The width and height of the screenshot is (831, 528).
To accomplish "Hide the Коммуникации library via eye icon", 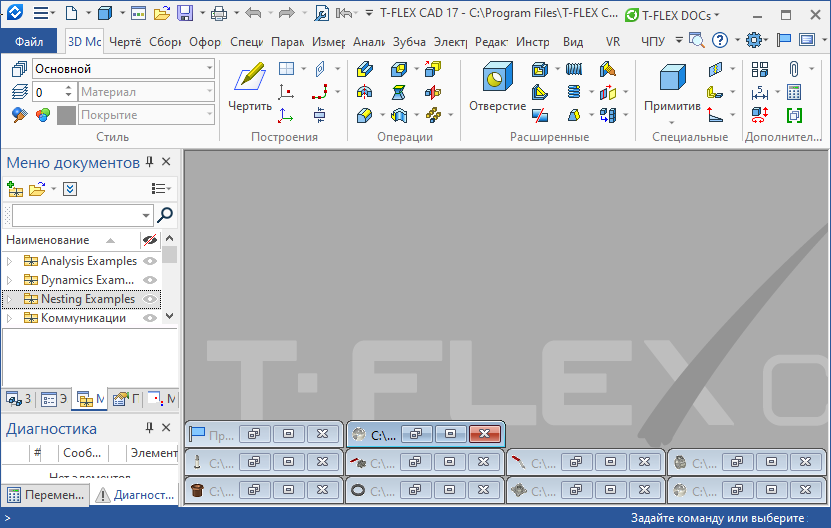I will (x=150, y=318).
